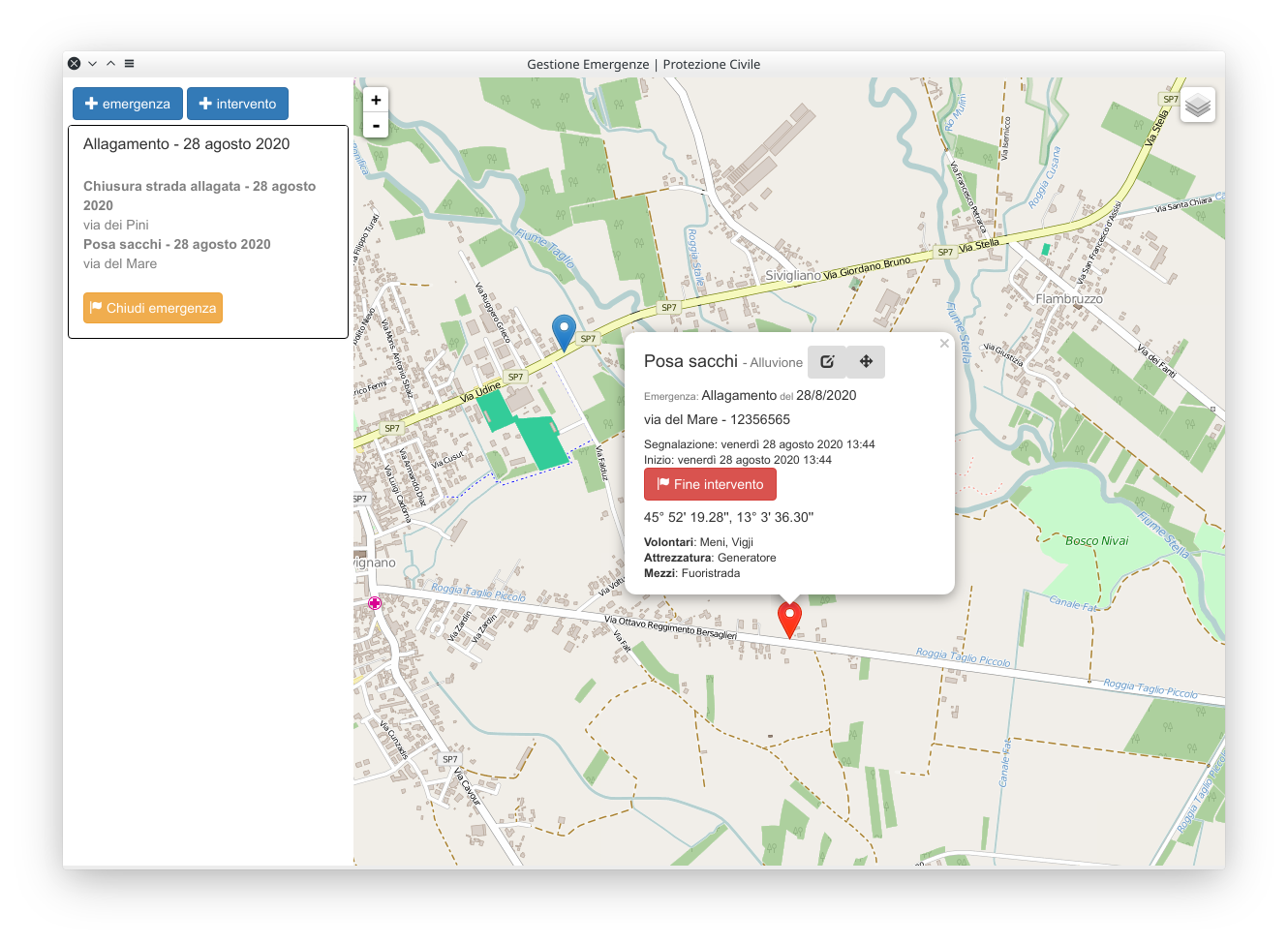Open the titlebar hamburger menu

point(130,64)
